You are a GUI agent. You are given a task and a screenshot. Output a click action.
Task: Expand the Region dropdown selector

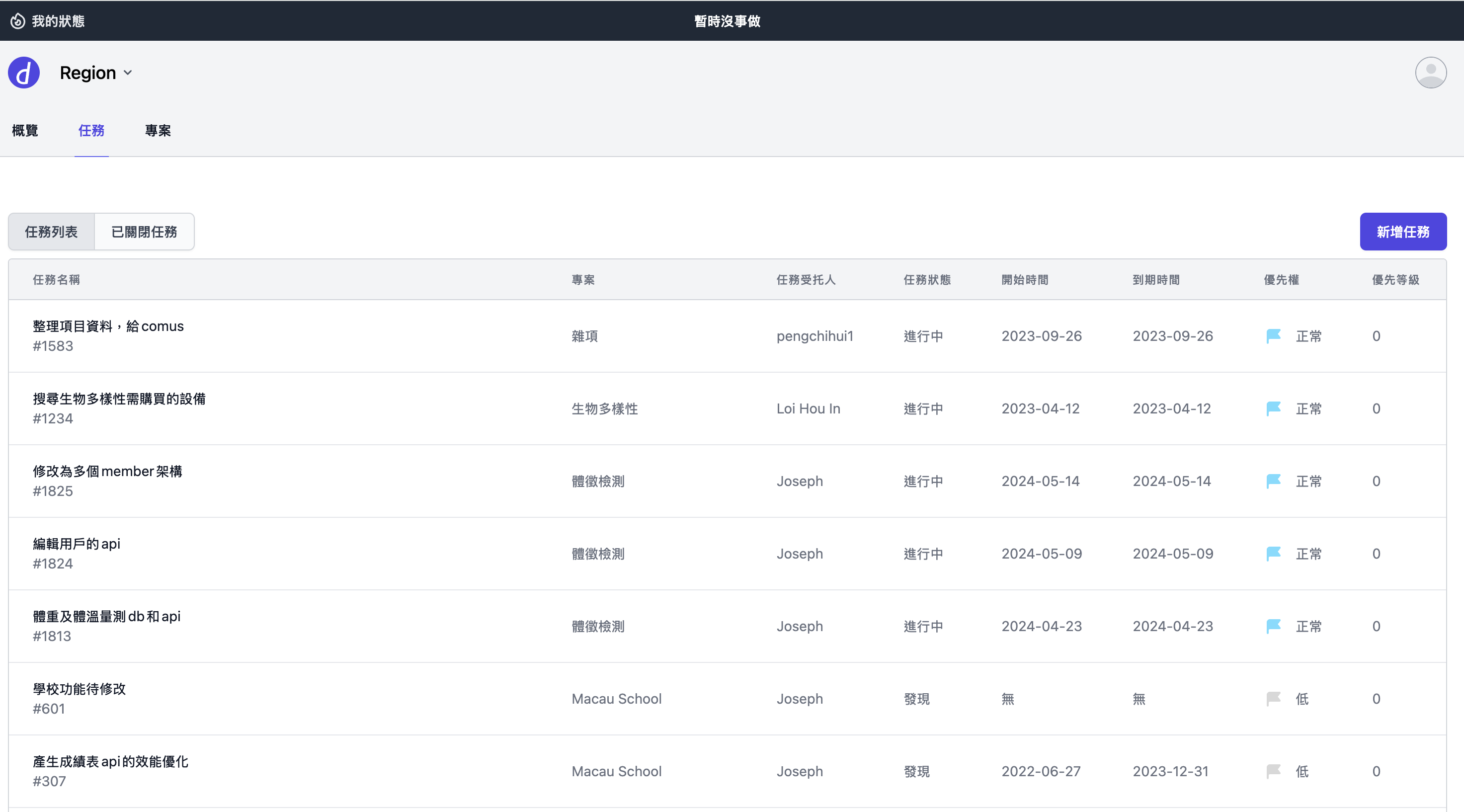tap(96, 72)
